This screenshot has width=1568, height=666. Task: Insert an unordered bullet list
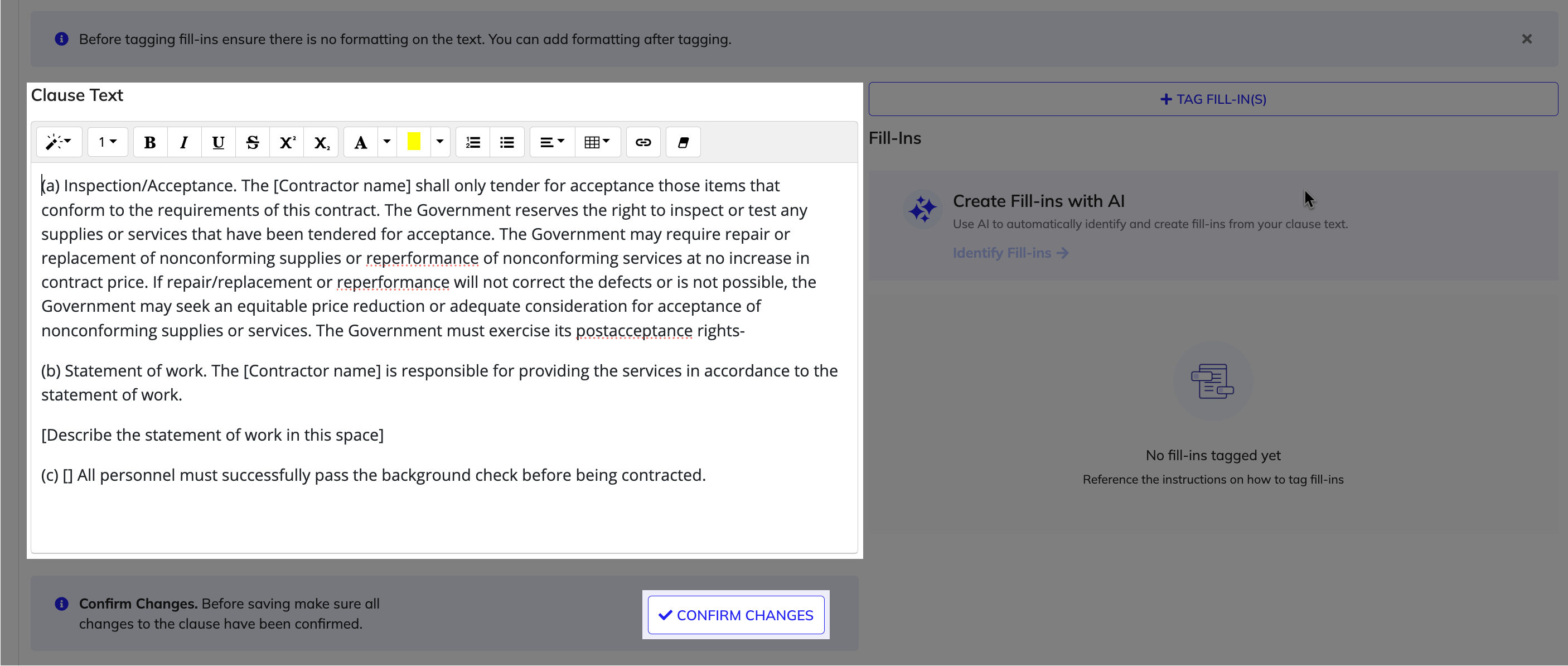(x=507, y=142)
